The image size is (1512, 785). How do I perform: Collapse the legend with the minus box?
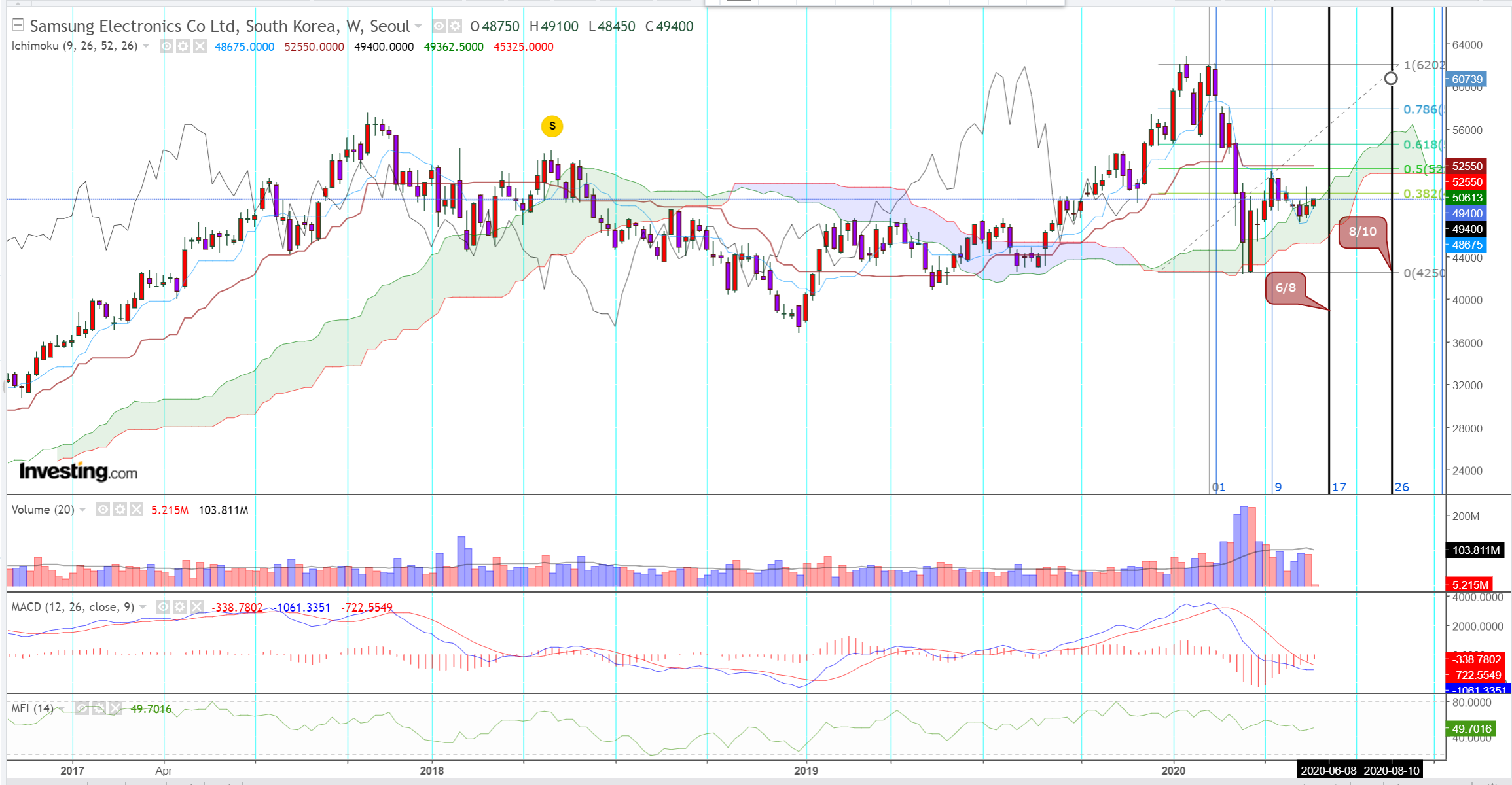pos(18,26)
